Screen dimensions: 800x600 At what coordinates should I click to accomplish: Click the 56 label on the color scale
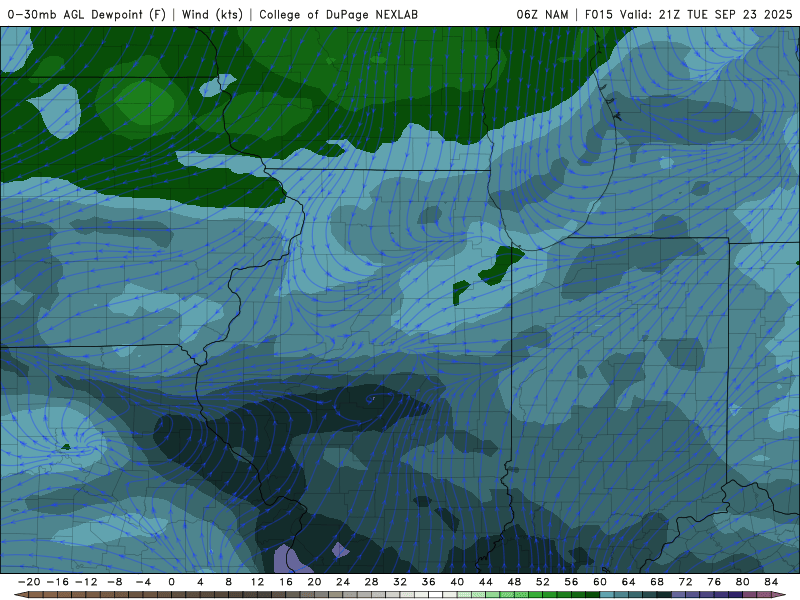(571, 582)
